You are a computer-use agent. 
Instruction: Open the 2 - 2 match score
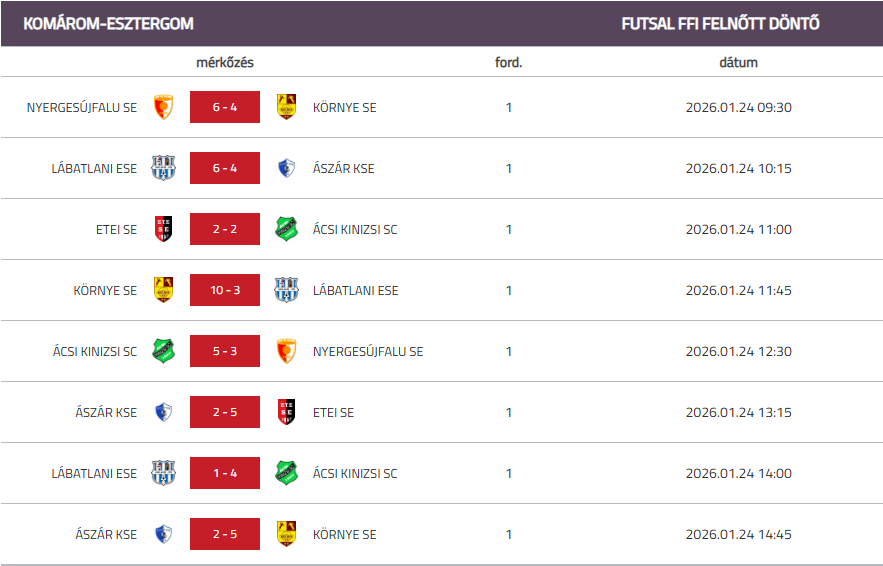pyautogui.click(x=225, y=229)
